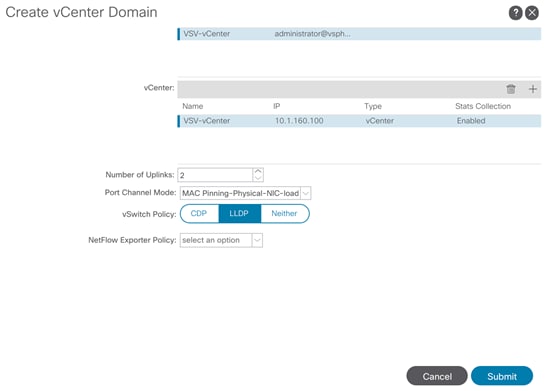Open the Port Channel Mode dropdown arrow
This screenshot has width=546, height=391.
coord(305,193)
